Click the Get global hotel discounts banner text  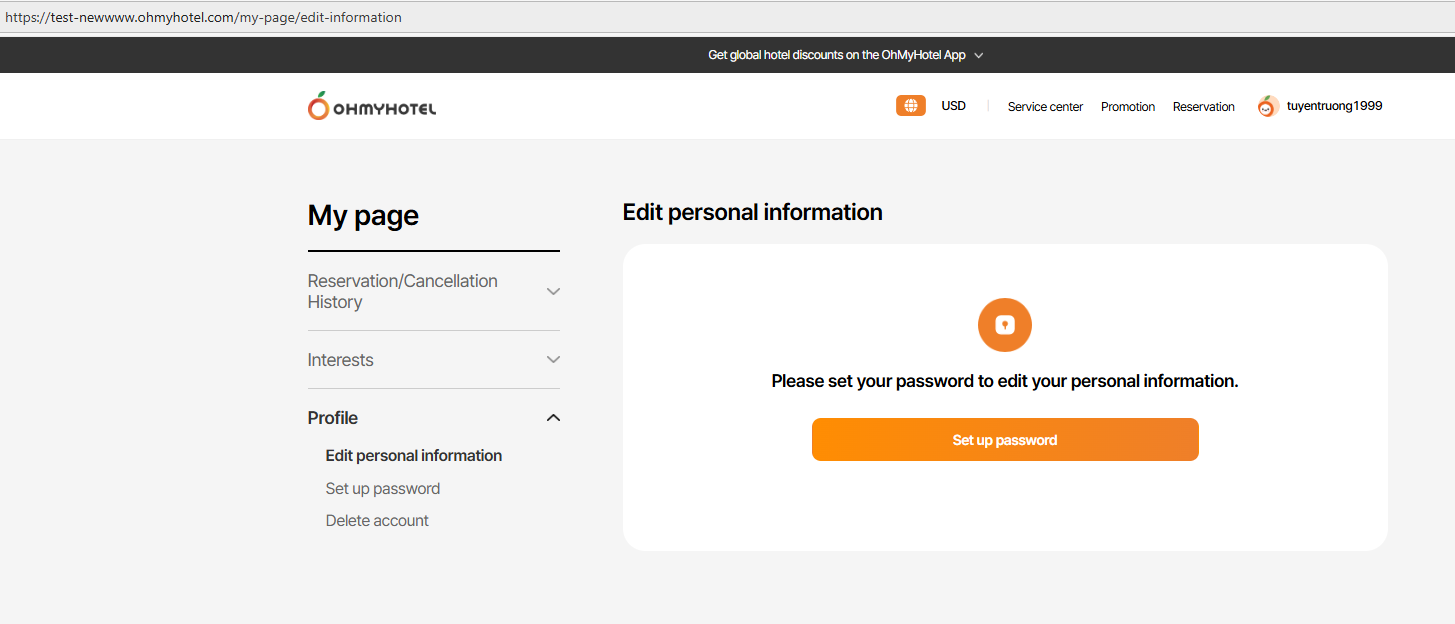pyautogui.click(x=836, y=56)
